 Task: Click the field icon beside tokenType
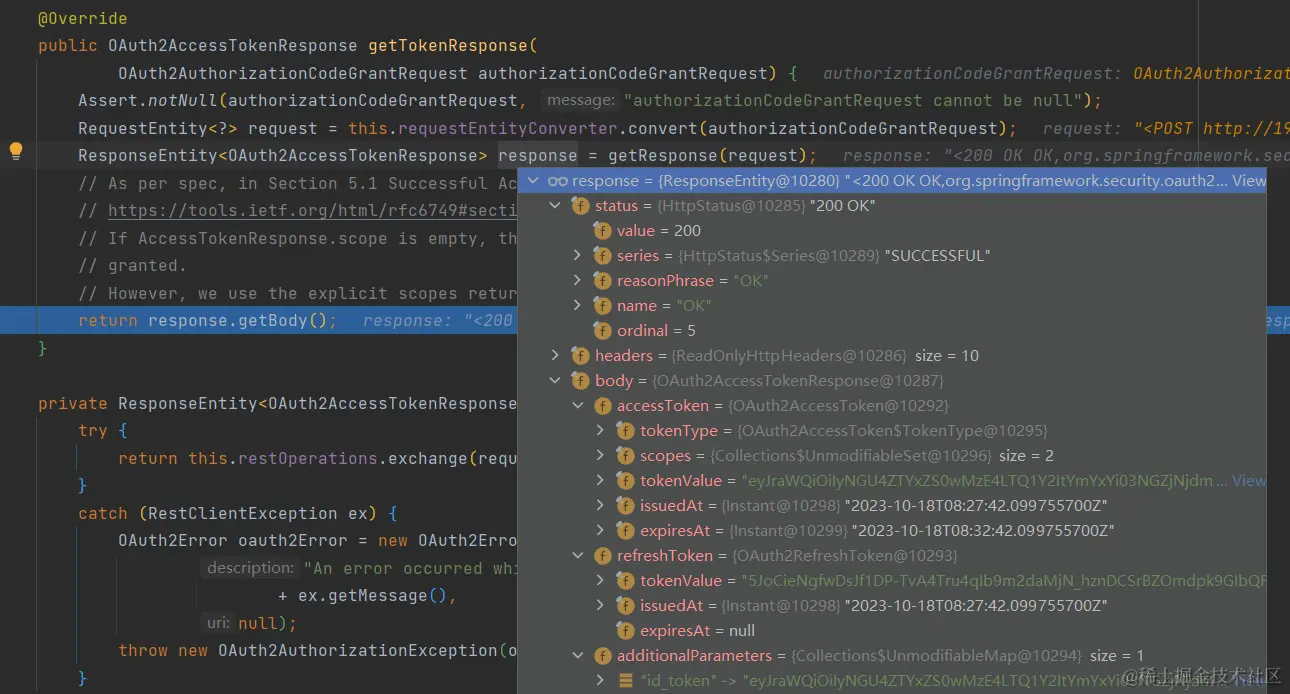coord(626,431)
